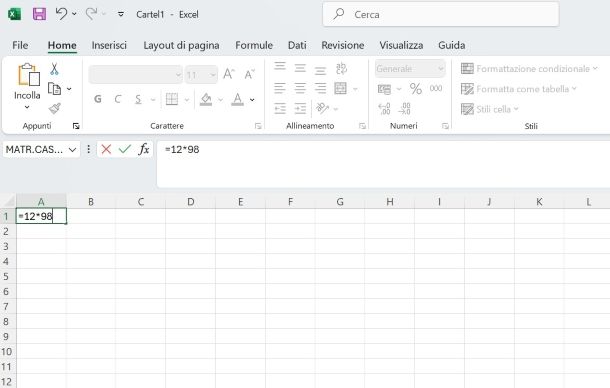
Task: Cancel entry with the red X
Action: pos(106,149)
